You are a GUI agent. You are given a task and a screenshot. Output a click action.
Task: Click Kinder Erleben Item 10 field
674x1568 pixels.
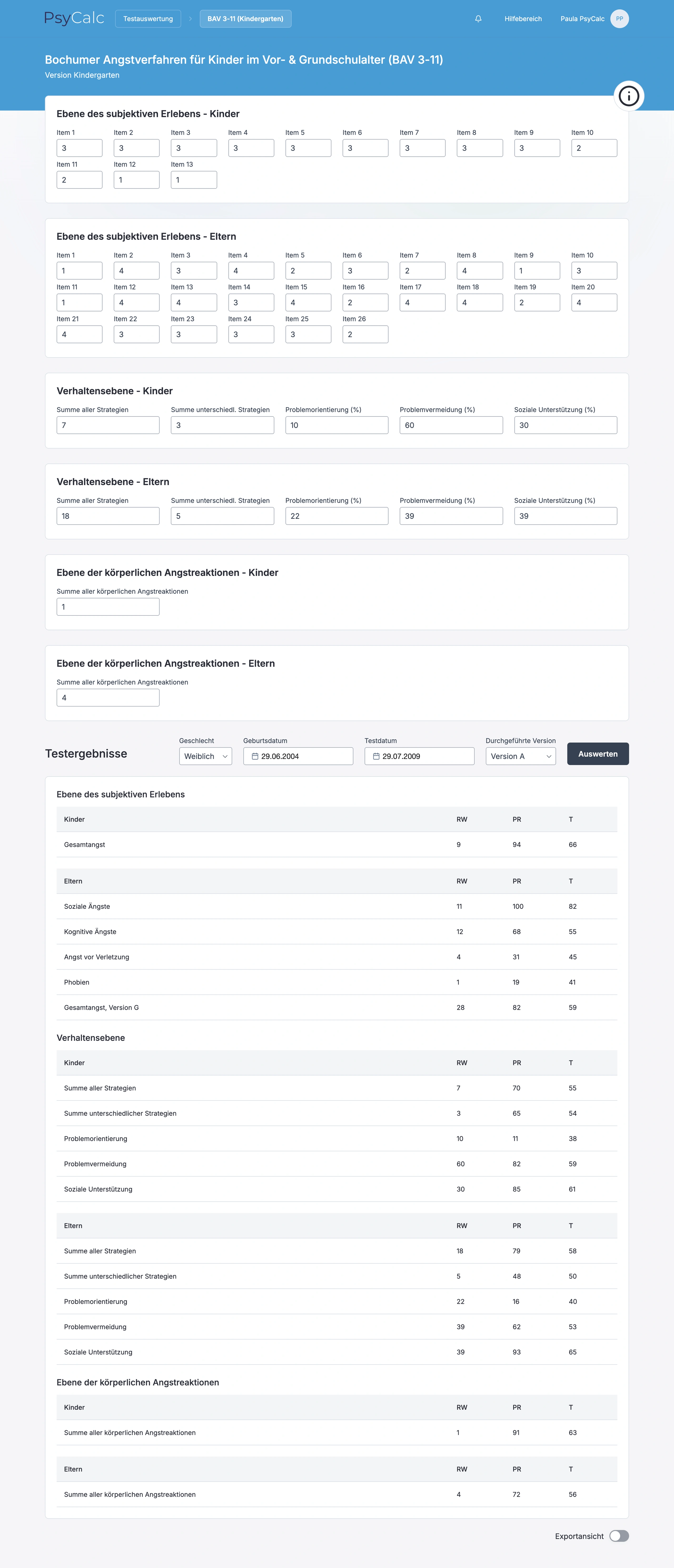click(x=594, y=148)
